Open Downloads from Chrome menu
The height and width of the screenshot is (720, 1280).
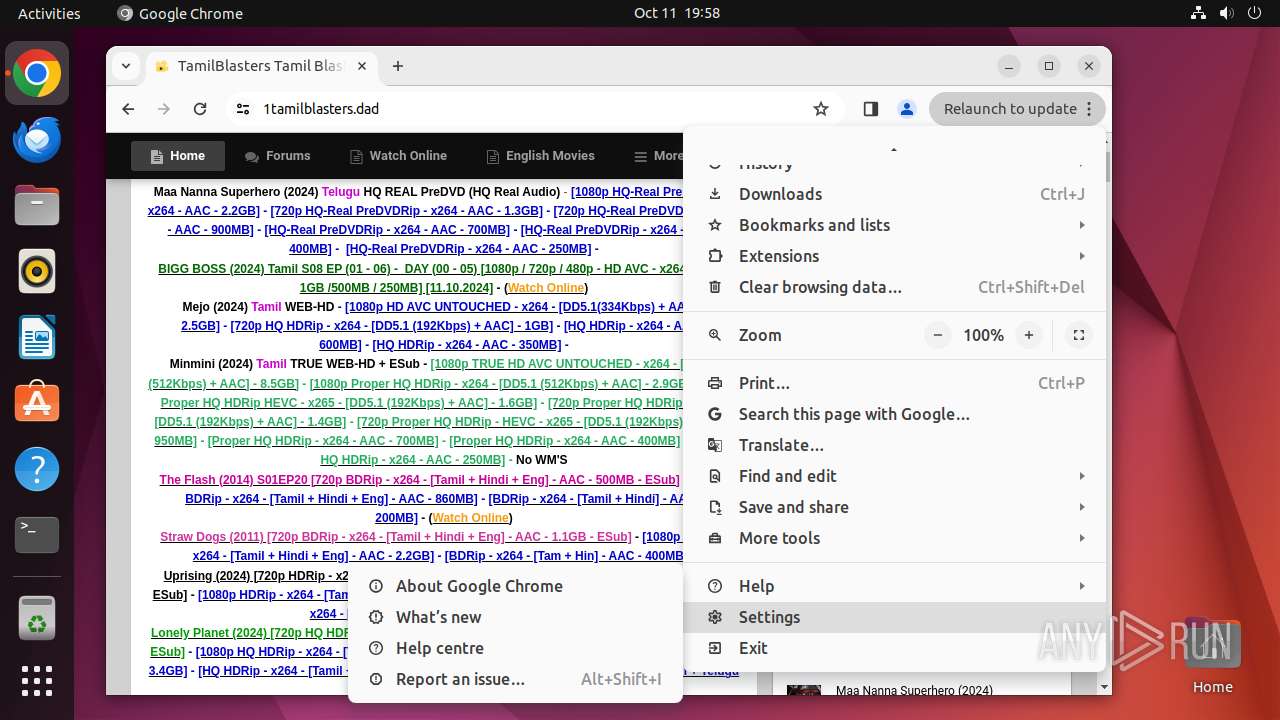[x=895, y=194]
